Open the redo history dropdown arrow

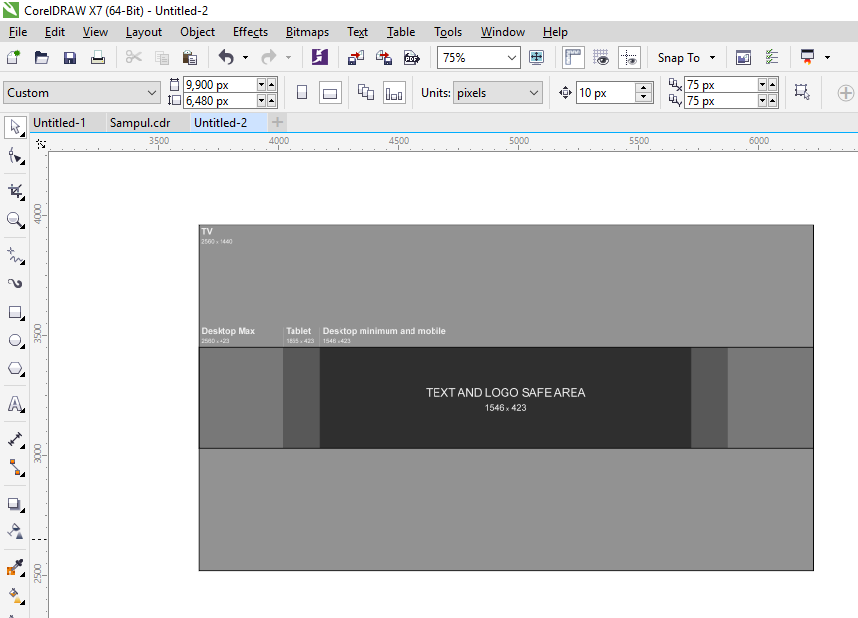pos(288,57)
